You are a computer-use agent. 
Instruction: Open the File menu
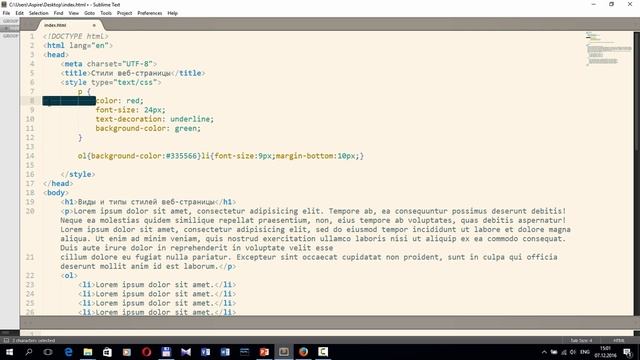tap(6, 13)
